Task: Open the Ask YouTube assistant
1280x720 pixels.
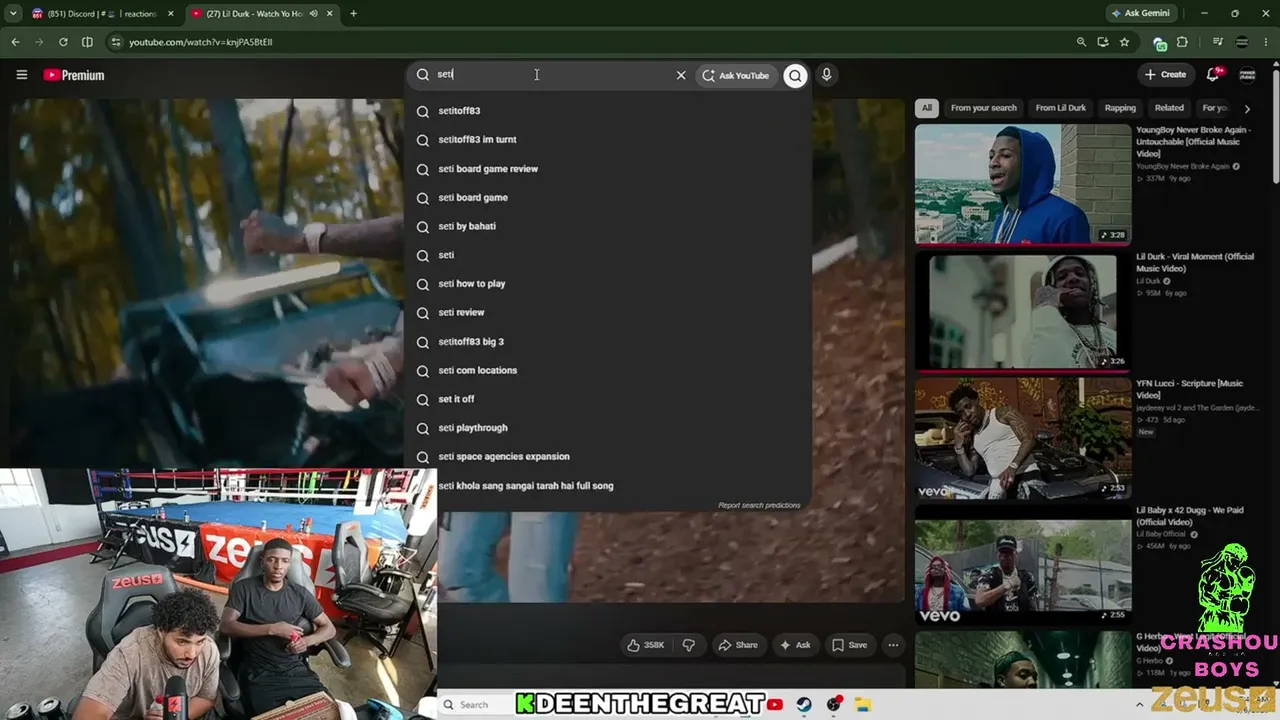Action: 735,75
